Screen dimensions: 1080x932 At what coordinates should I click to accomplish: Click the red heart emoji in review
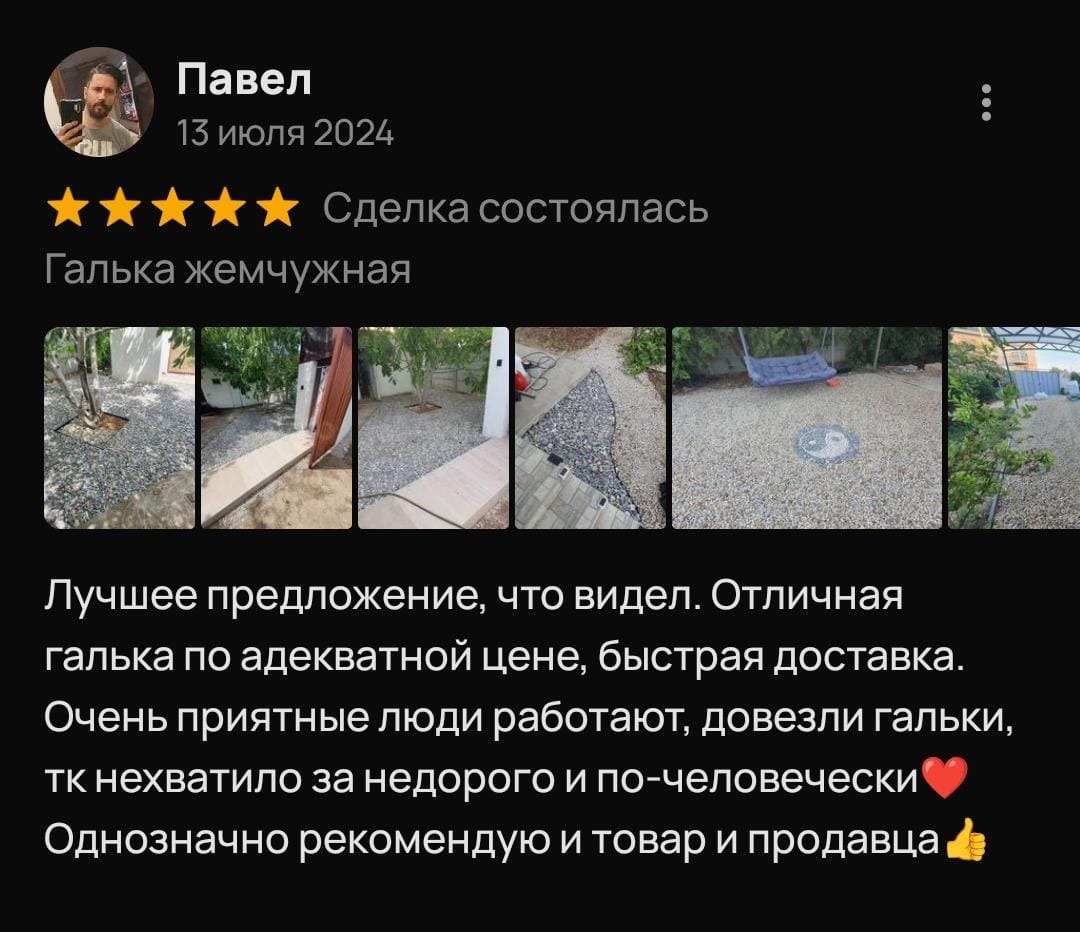tap(945, 778)
